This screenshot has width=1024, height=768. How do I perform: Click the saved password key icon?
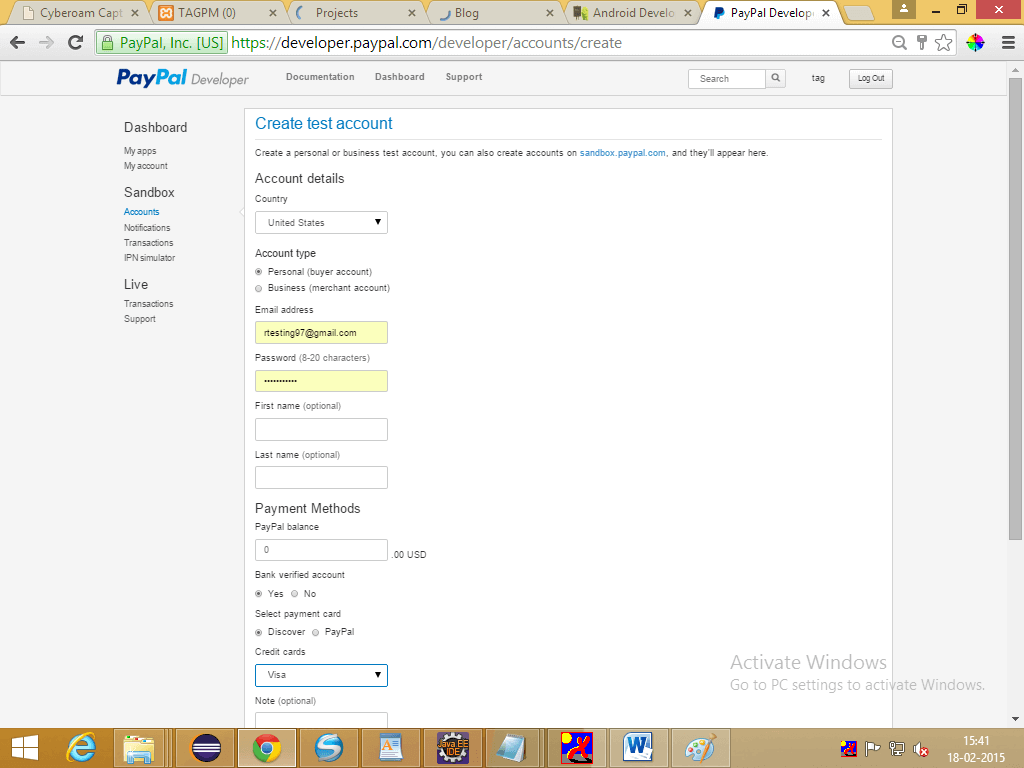point(921,43)
